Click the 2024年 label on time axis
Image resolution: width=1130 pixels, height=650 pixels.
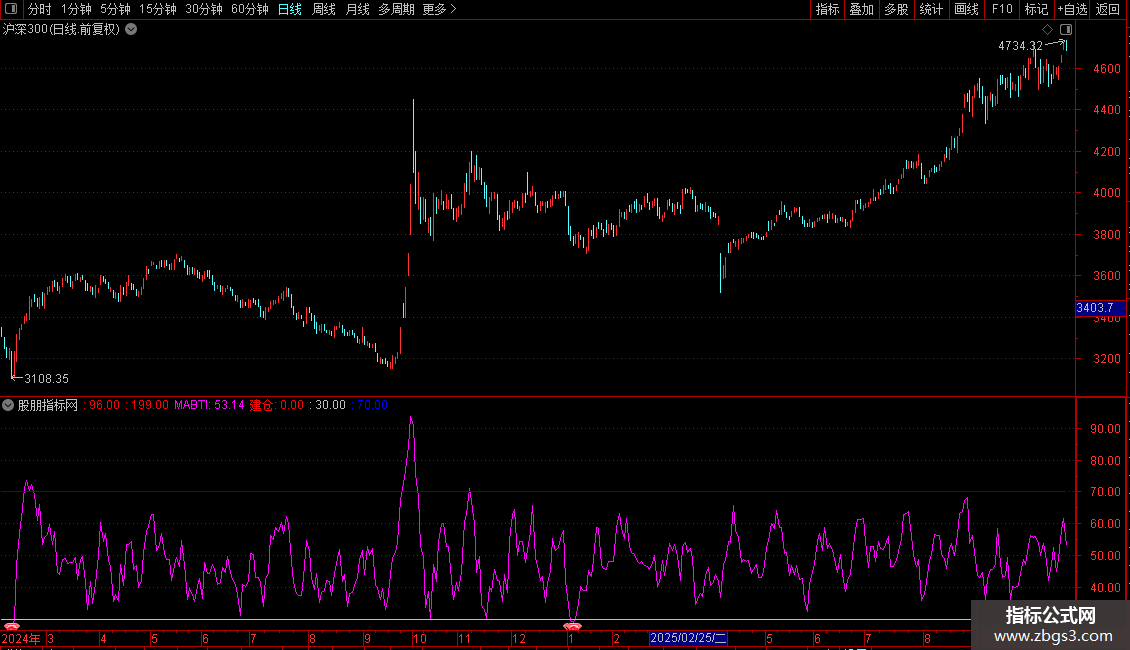[21, 638]
